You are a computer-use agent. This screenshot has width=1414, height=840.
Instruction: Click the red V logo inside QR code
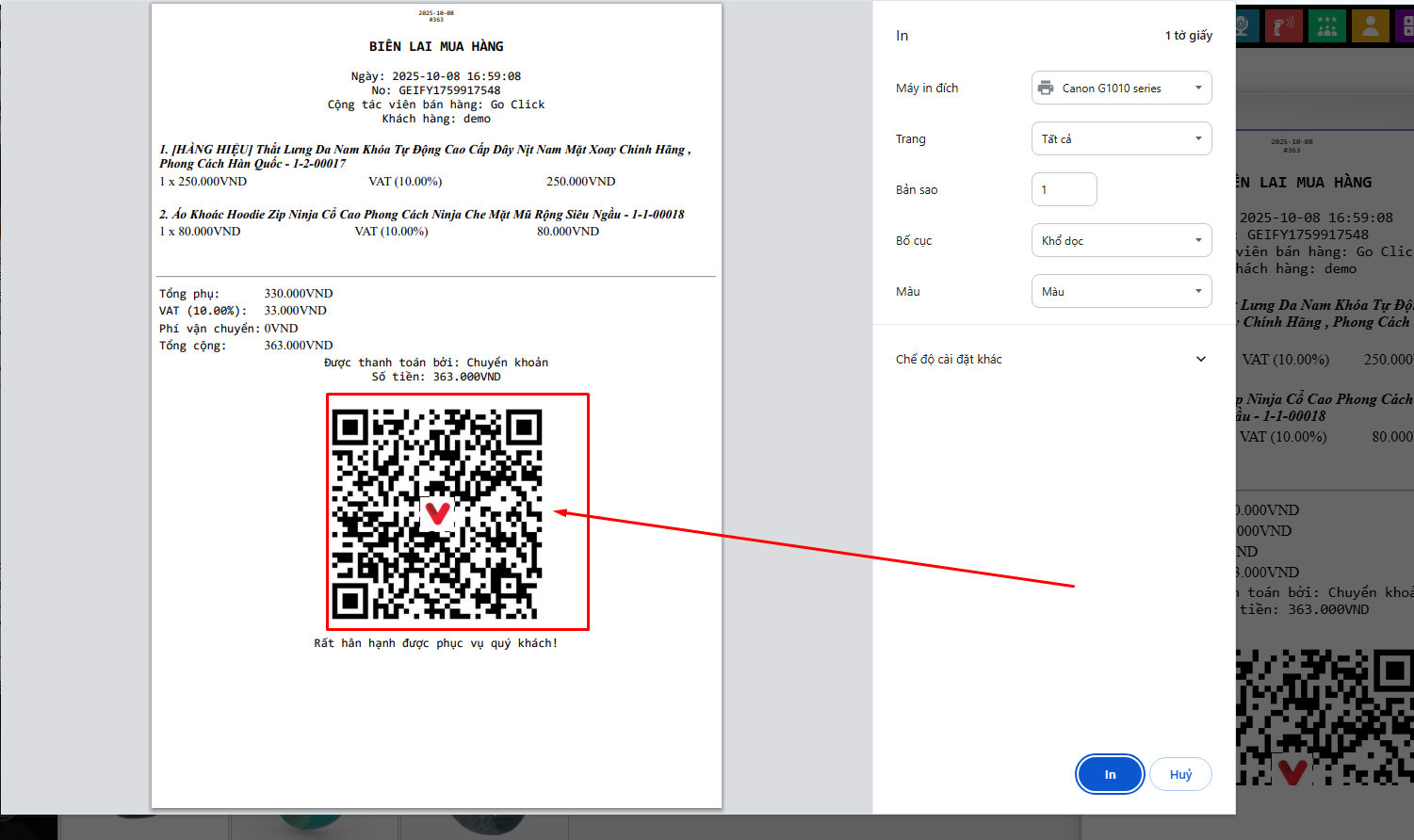[437, 513]
